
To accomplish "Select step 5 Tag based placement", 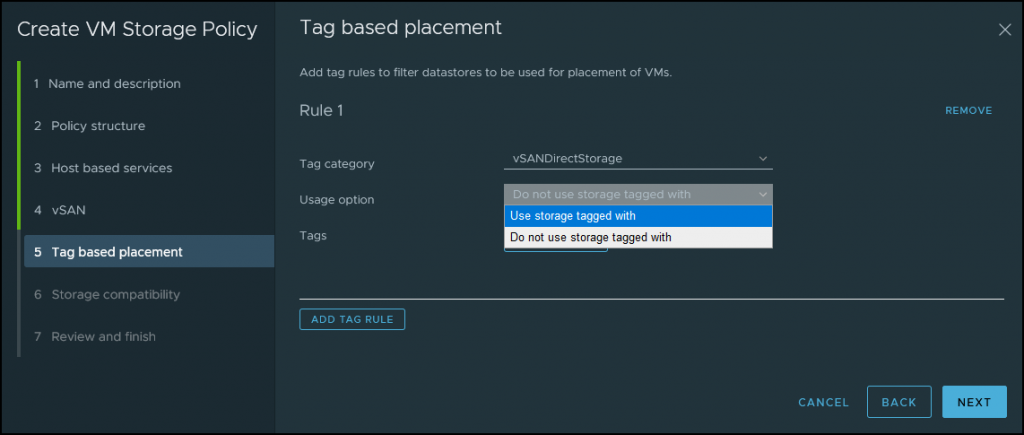I will pos(149,251).
